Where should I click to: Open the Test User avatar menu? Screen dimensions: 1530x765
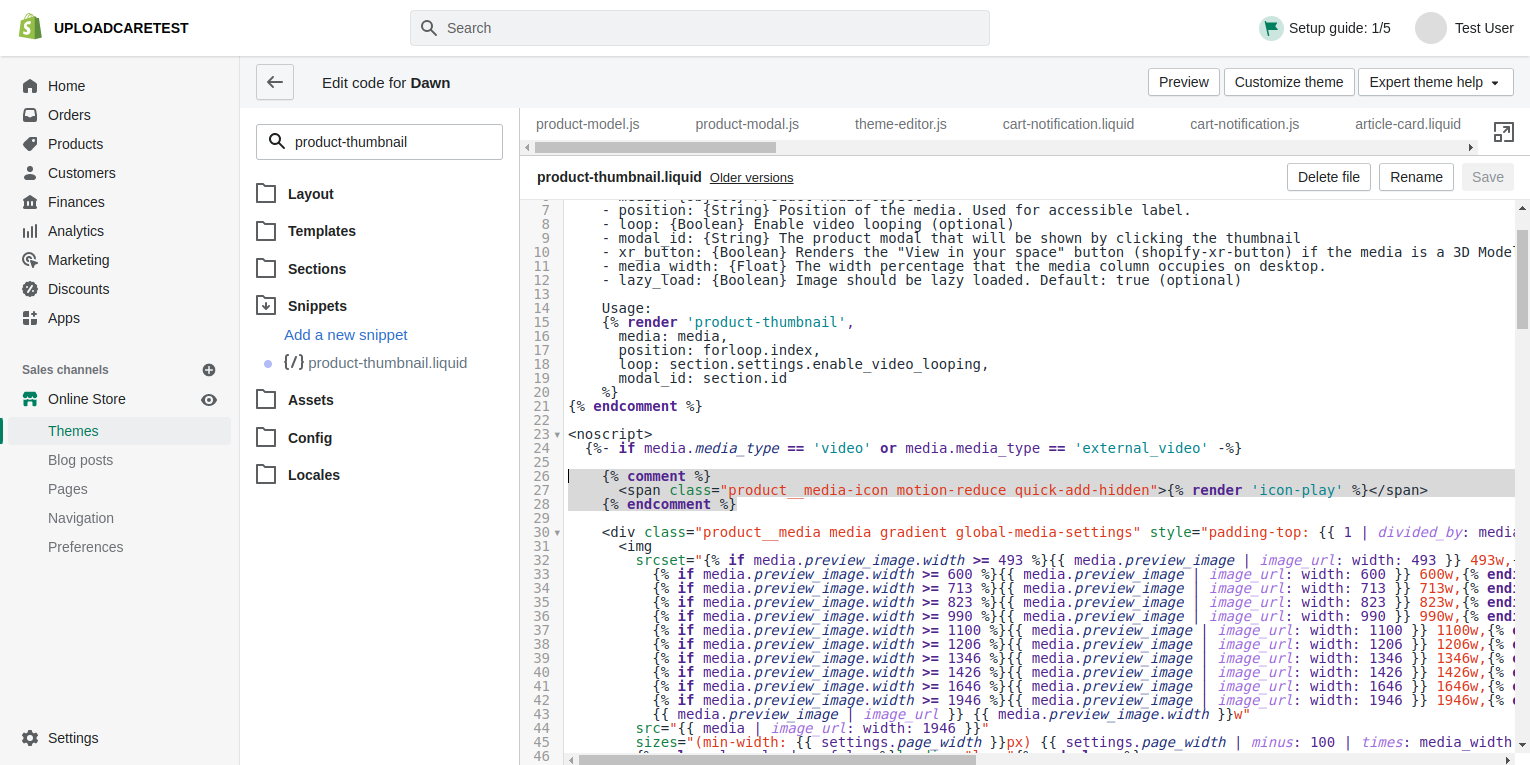coord(1431,28)
